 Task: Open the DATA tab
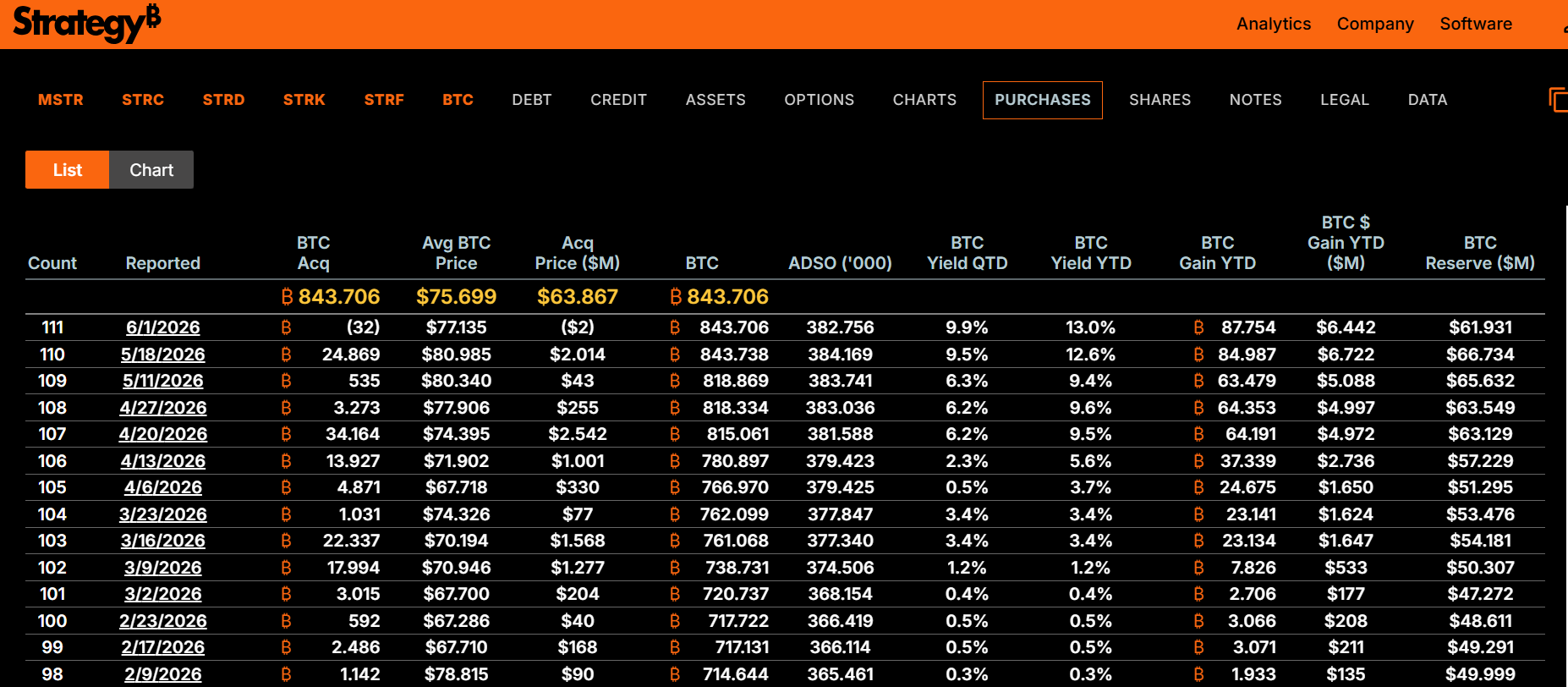tap(1428, 100)
